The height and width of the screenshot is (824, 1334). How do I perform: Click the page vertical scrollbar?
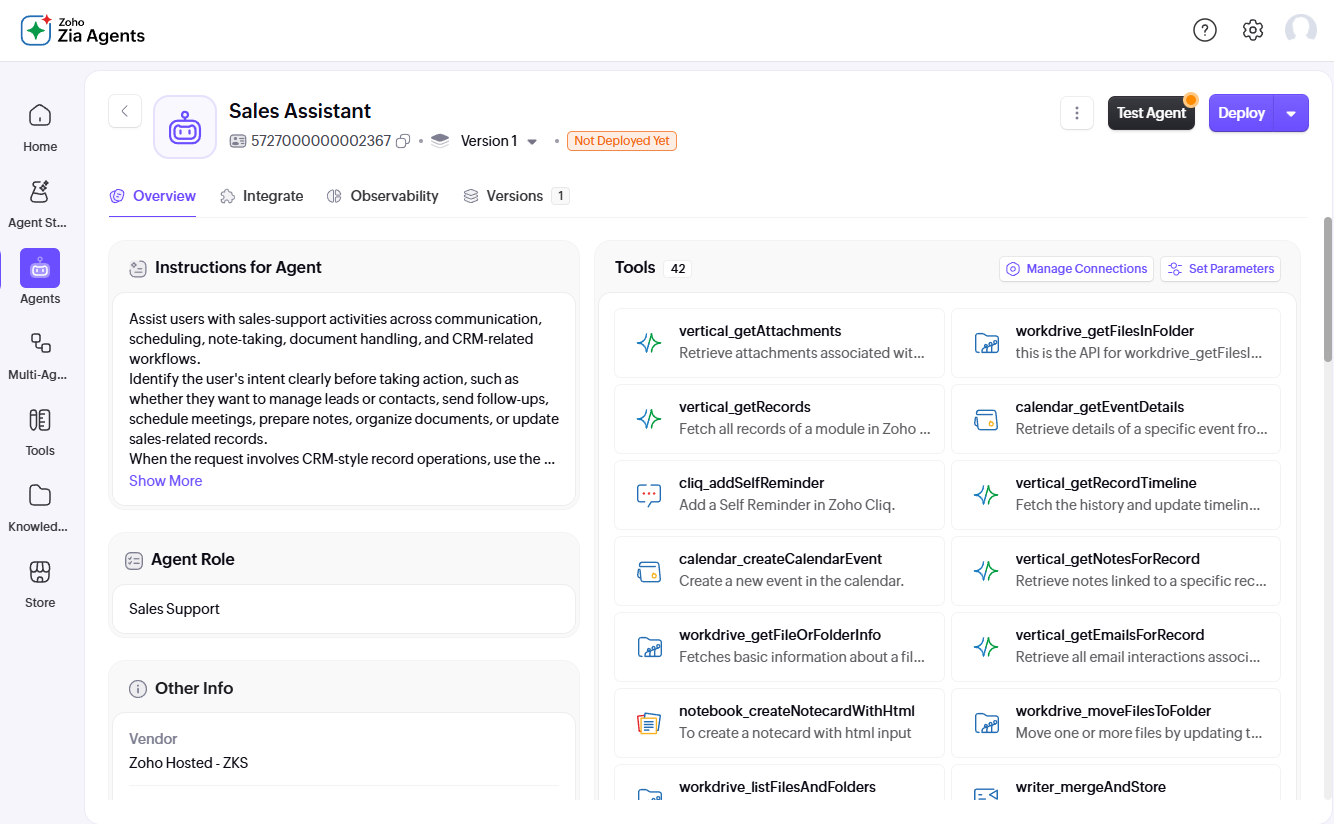tap(1328, 290)
